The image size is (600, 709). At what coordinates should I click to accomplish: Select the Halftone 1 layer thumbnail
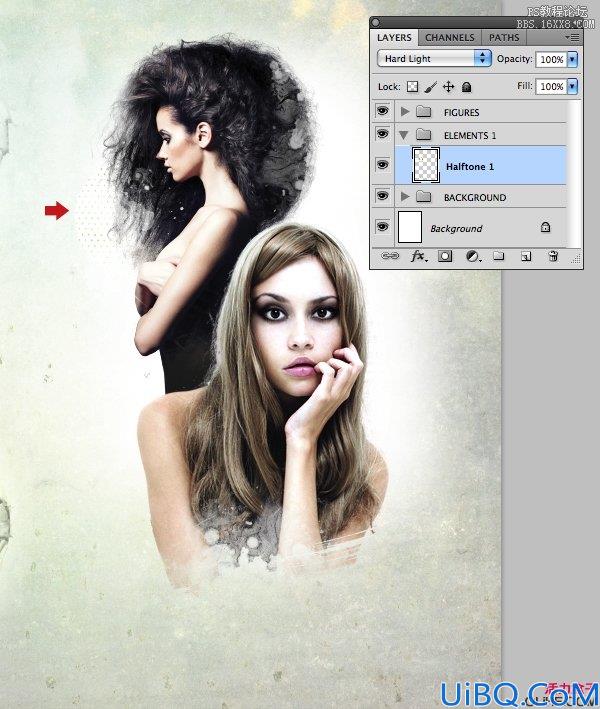426,165
